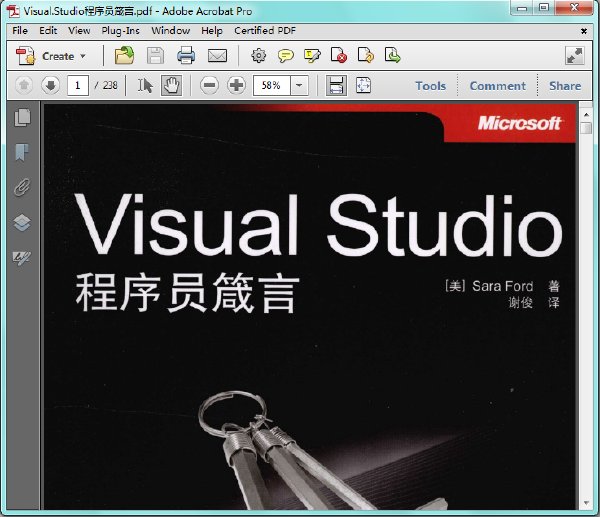Print the document with the printer icon
This screenshot has width=600, height=517.
tap(186, 56)
